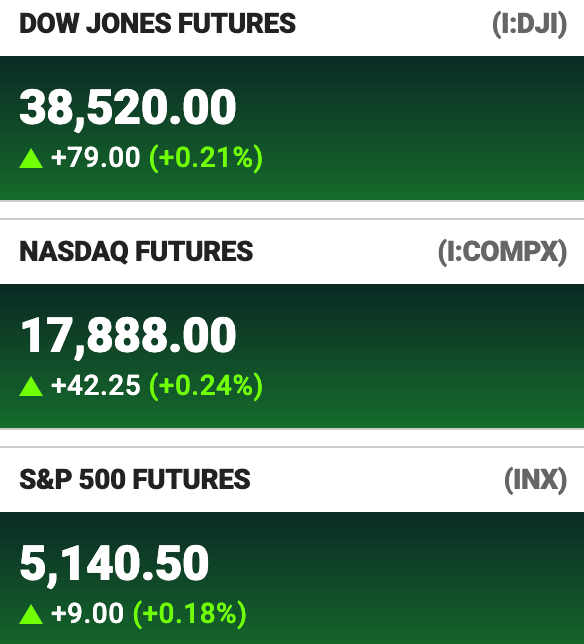Click the +42.25 point change value
This screenshot has width=584, height=644.
click(x=95, y=386)
